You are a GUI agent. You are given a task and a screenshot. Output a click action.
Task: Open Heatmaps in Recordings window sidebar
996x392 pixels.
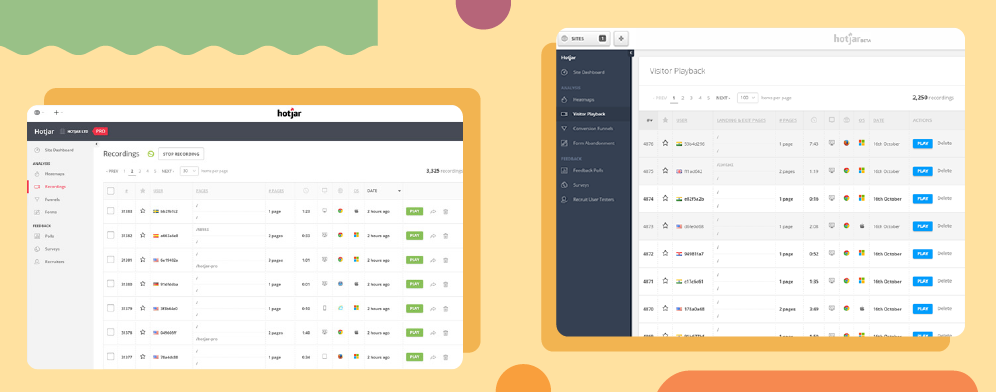tap(55, 173)
